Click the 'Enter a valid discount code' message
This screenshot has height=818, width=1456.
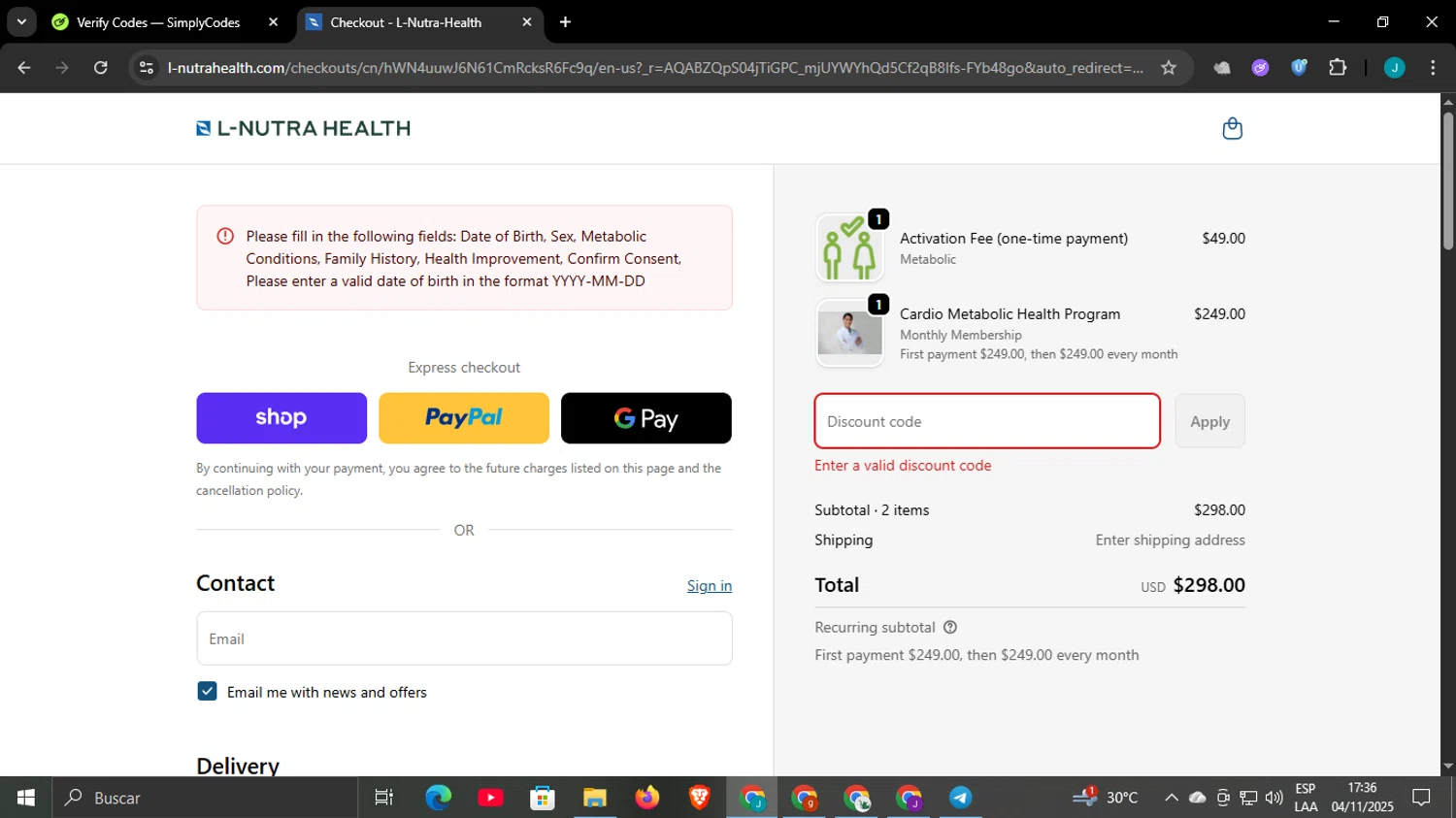point(903,466)
